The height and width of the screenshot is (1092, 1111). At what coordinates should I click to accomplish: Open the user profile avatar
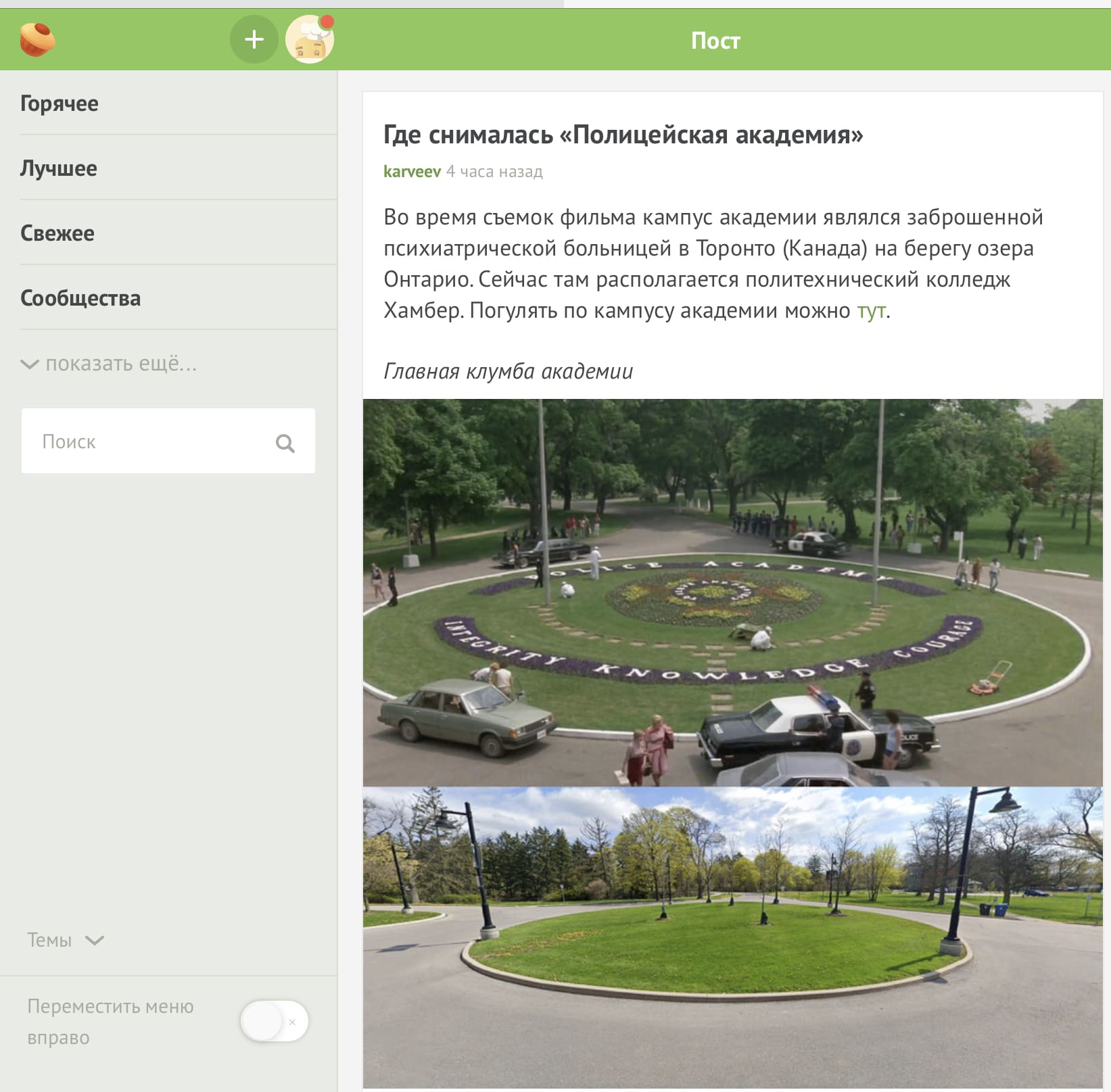click(310, 39)
